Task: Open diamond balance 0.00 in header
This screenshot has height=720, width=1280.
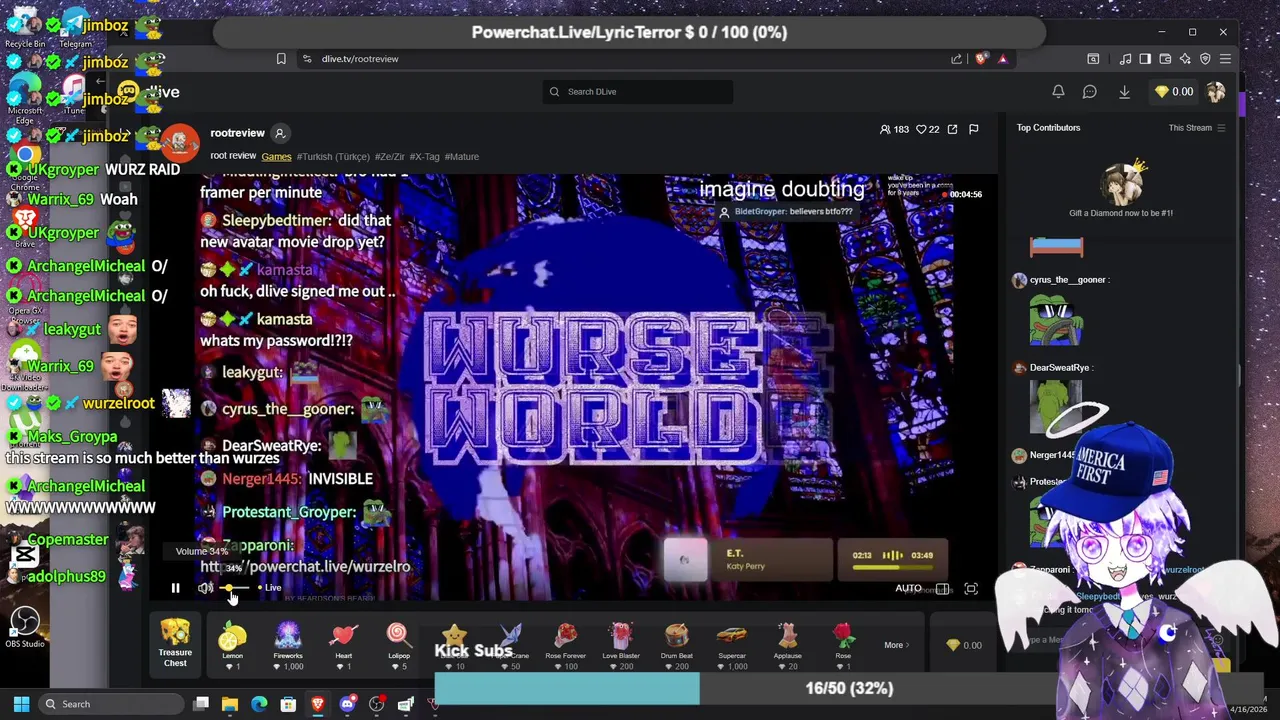Action: [1173, 92]
